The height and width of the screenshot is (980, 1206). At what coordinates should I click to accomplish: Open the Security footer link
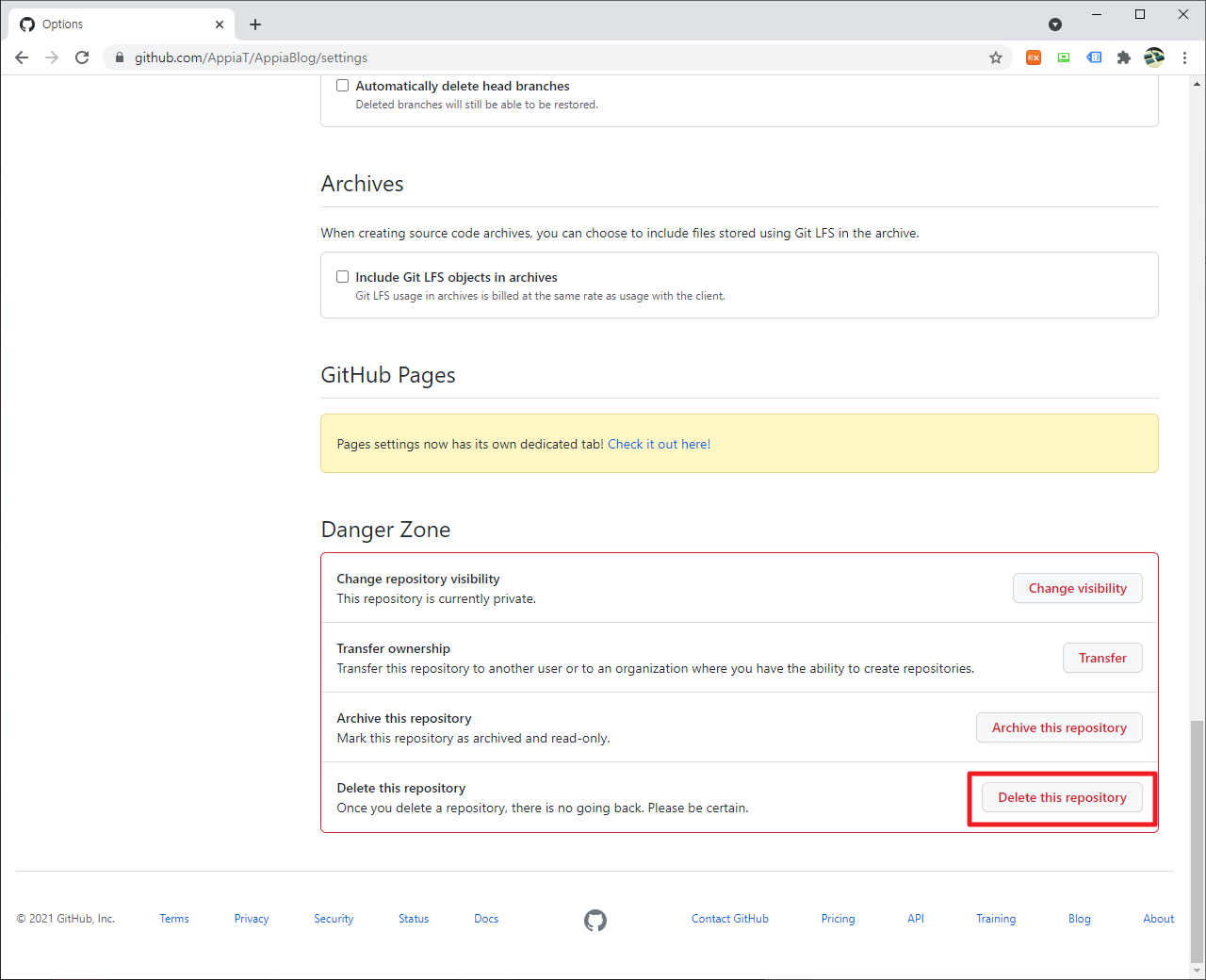(334, 919)
